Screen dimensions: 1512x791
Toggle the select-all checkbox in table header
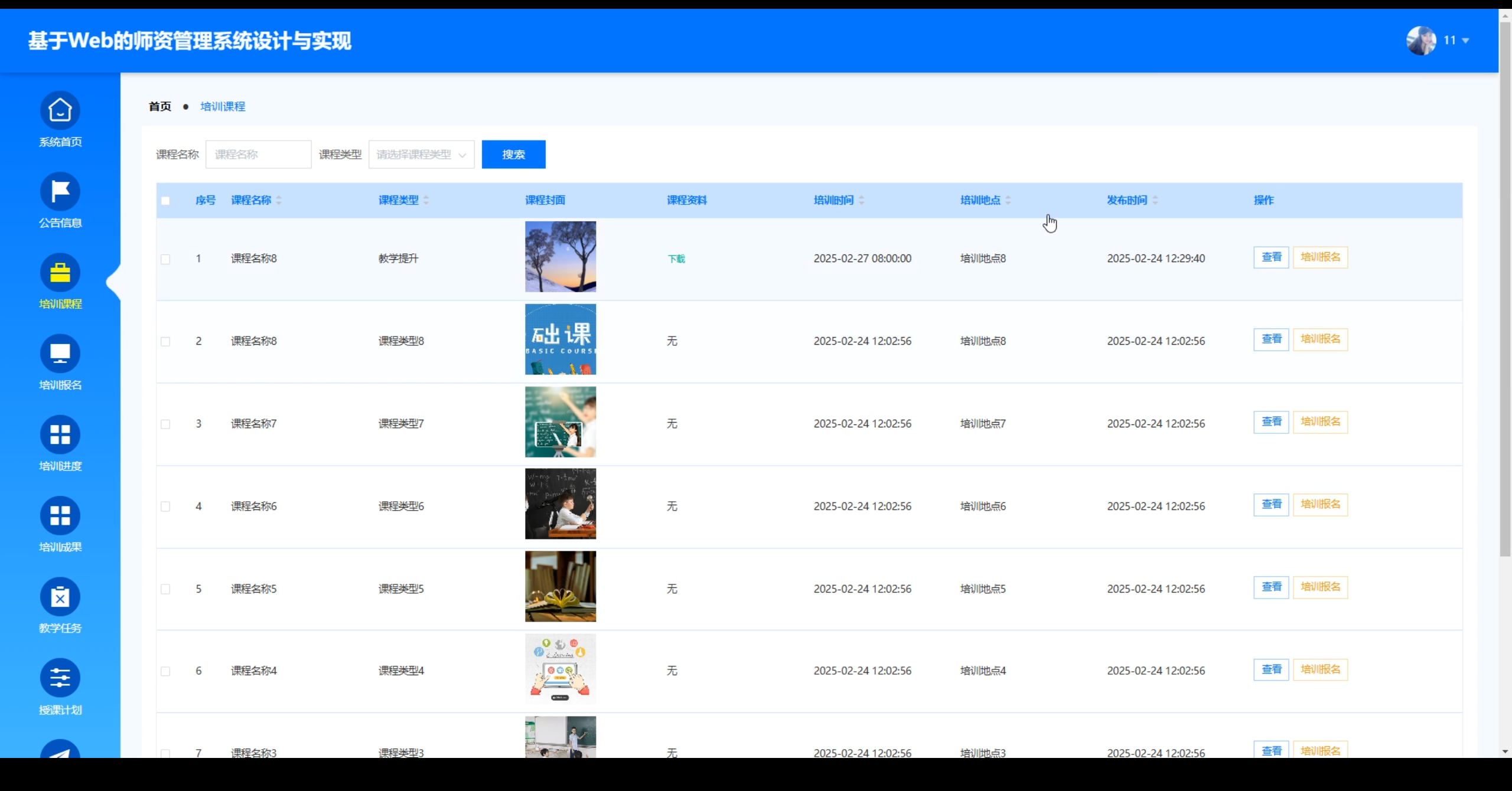(165, 201)
